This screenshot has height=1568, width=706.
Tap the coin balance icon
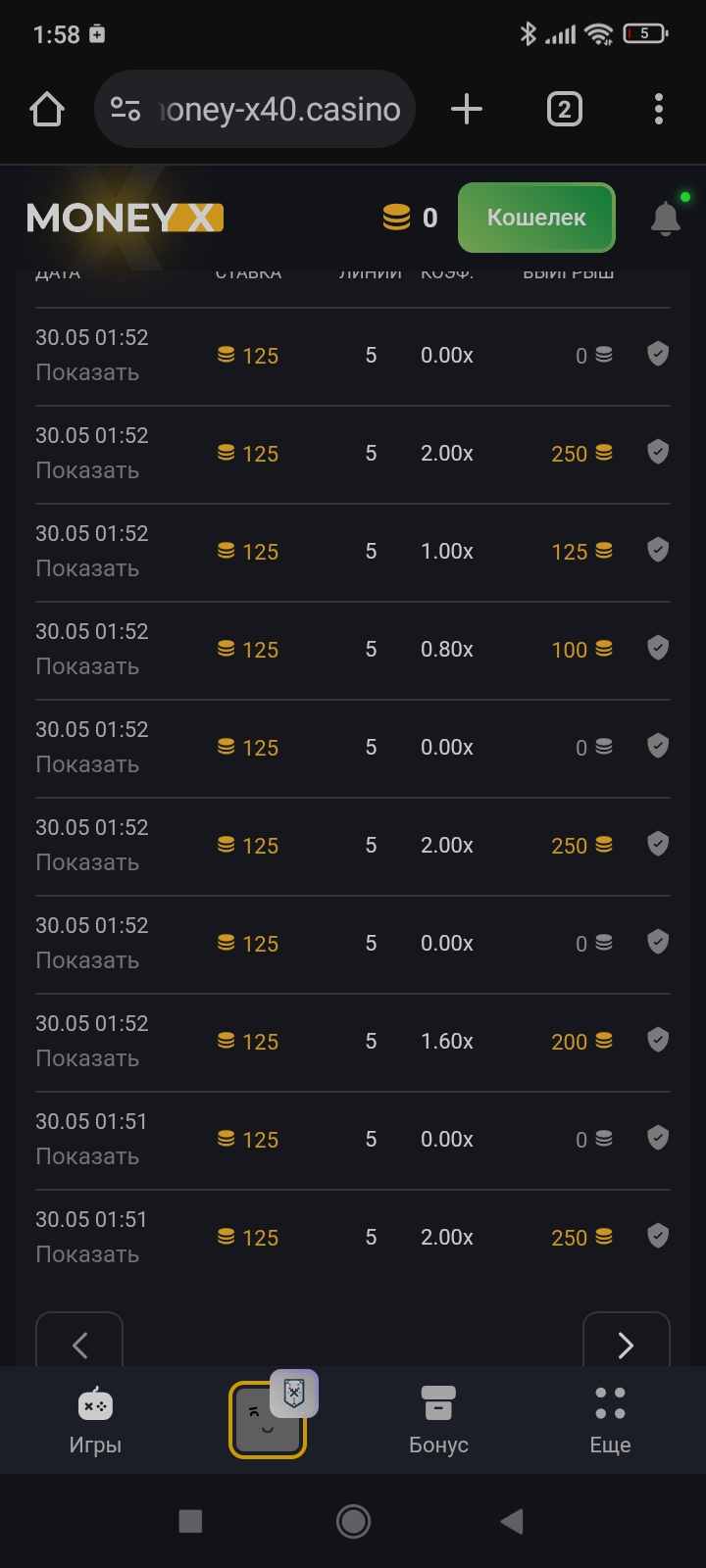tap(396, 218)
